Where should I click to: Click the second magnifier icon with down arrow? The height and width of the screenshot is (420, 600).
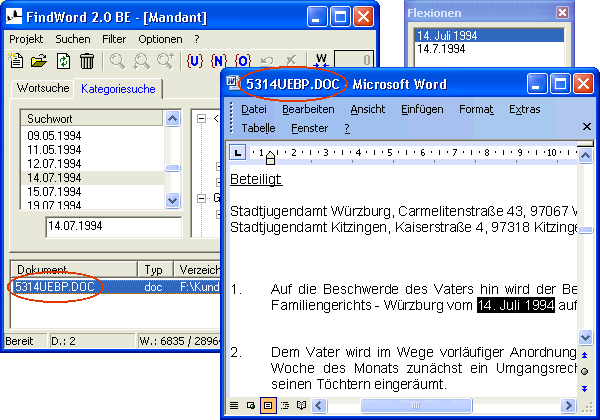(x=141, y=61)
